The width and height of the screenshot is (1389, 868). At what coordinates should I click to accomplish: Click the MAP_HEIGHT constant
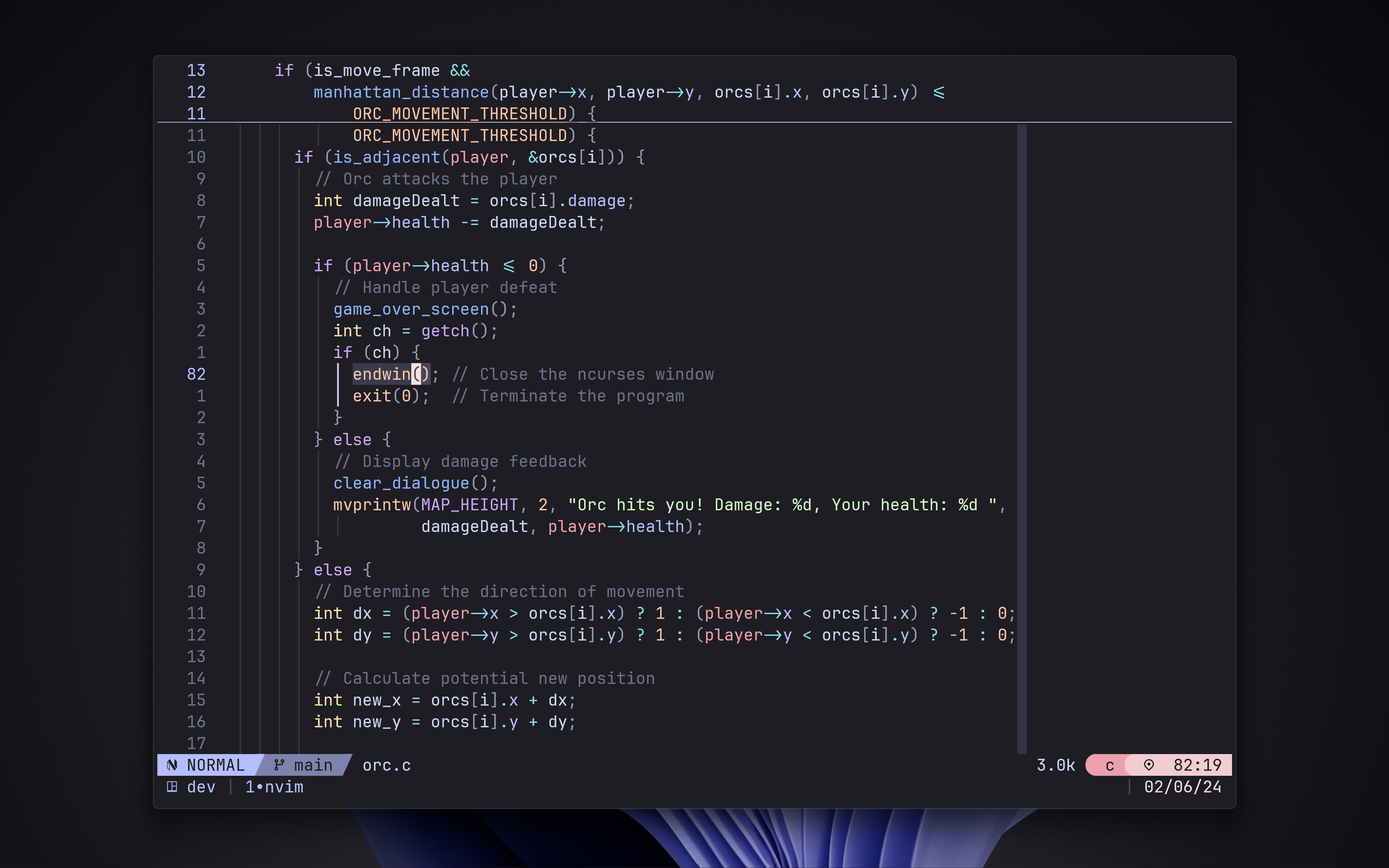coord(470,505)
